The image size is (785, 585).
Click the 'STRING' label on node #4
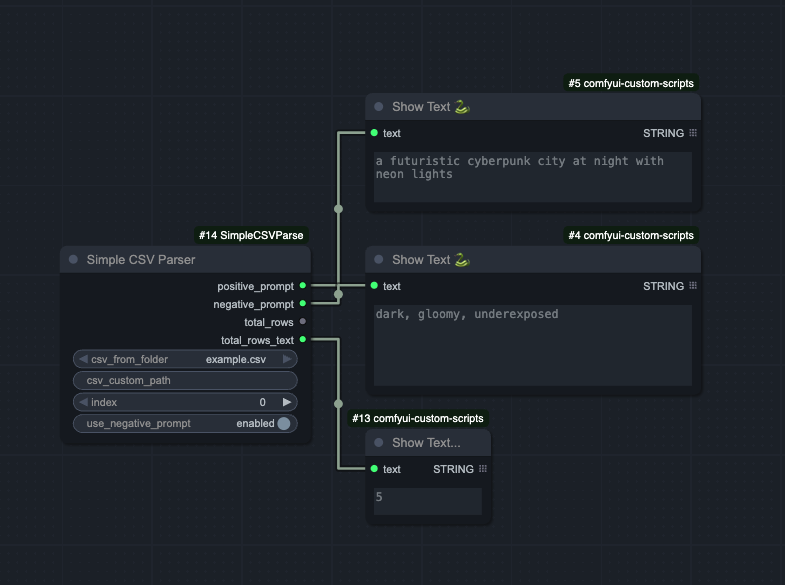click(x=663, y=286)
